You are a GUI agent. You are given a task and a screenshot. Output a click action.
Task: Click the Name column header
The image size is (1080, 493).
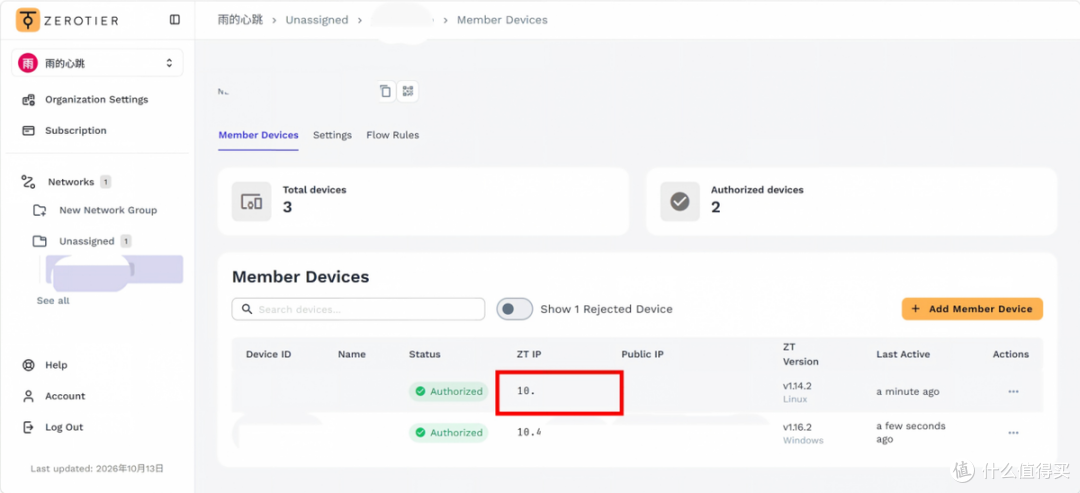coord(352,354)
